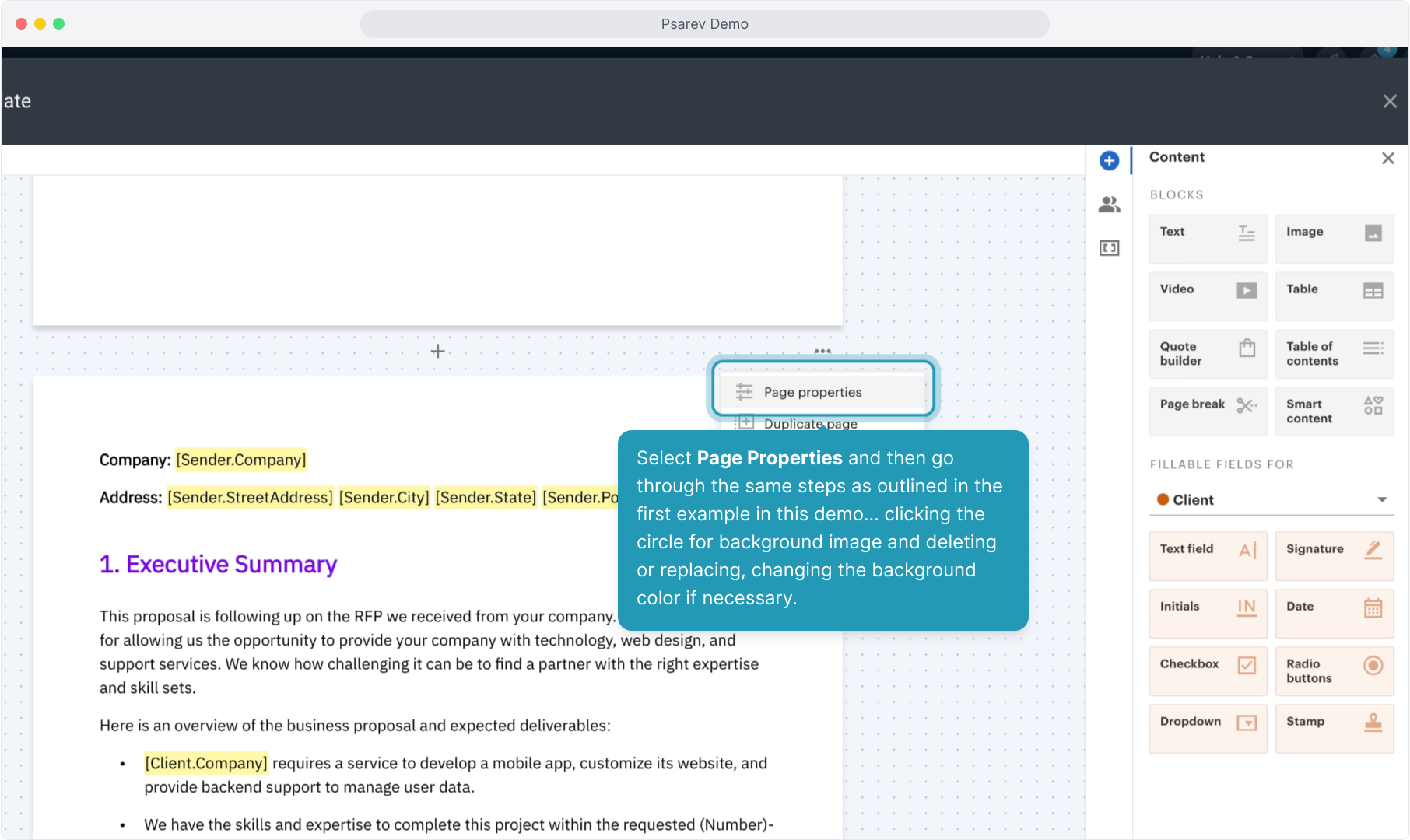
Task: Close the Content panel
Action: point(1387,159)
